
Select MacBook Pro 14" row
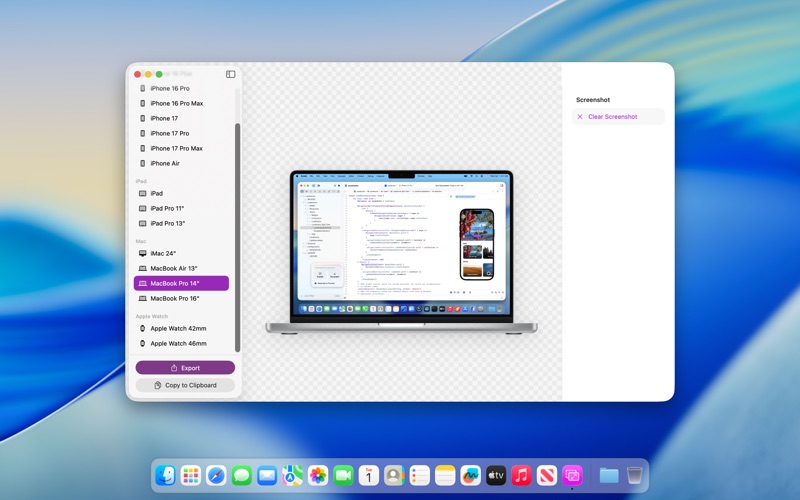click(x=181, y=283)
